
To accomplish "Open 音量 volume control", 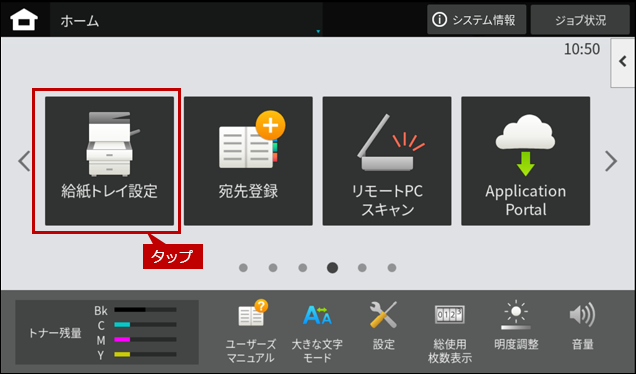I will click(582, 326).
